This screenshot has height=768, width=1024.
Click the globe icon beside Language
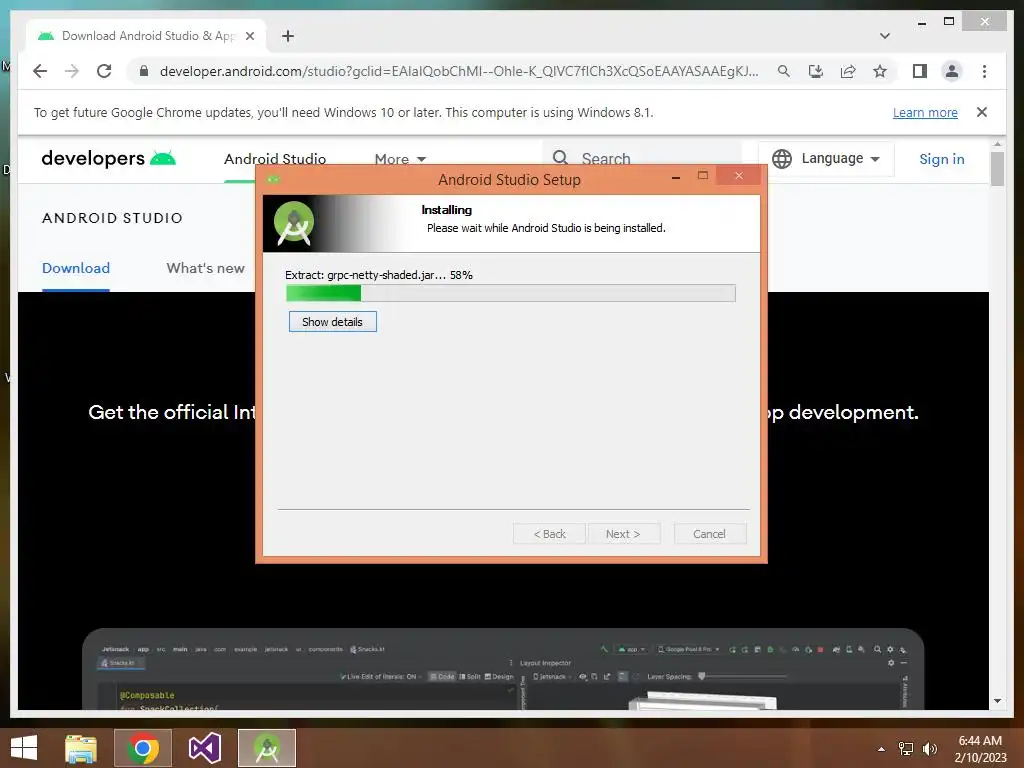[x=782, y=159]
